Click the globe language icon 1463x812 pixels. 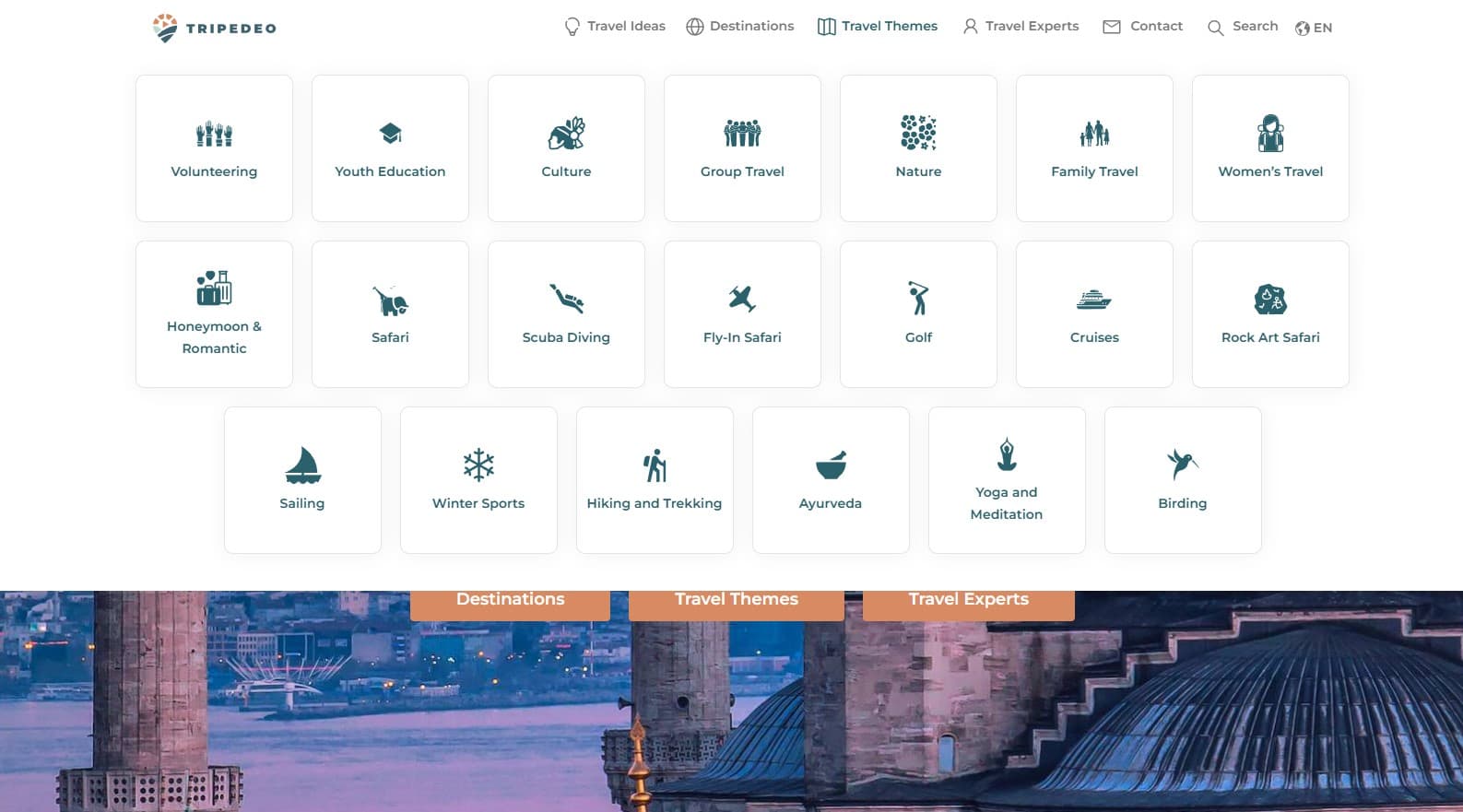(x=1303, y=29)
